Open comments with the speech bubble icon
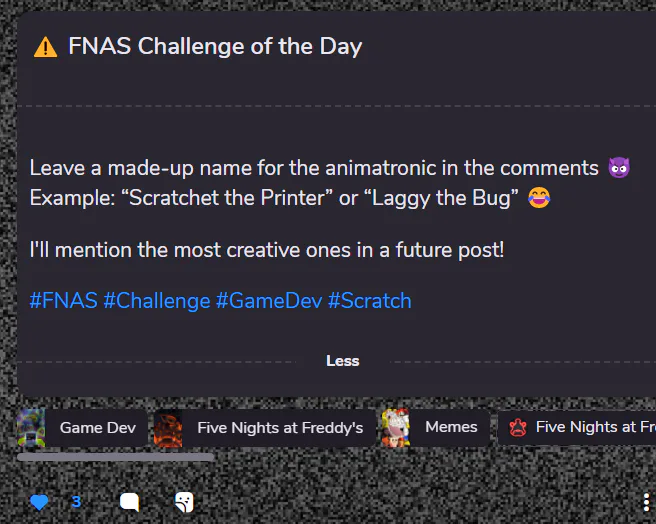Screen dimensions: 656x524 click(x=129, y=502)
